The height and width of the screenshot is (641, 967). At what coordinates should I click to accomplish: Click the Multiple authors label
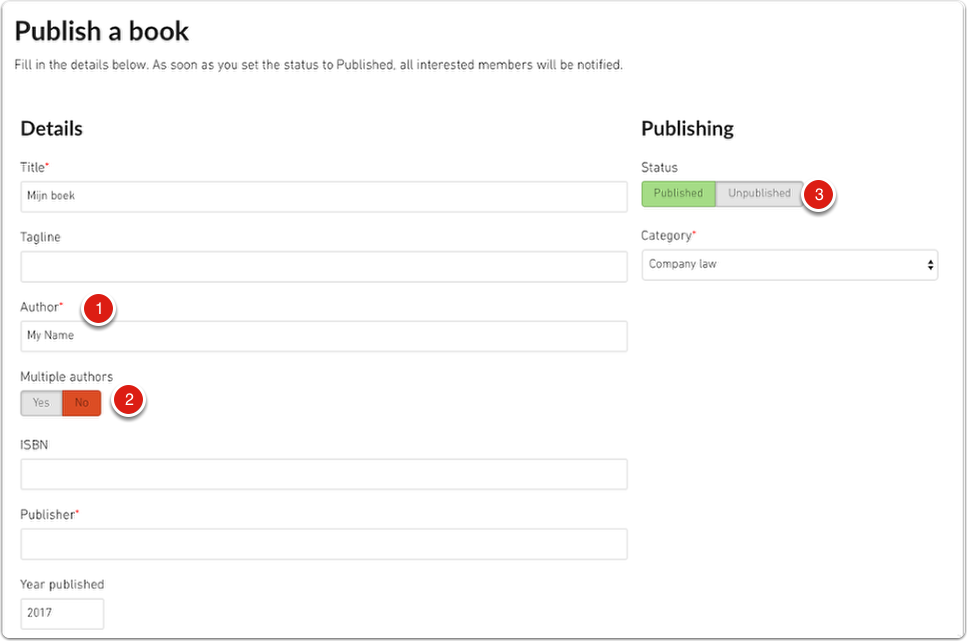pyautogui.click(x=67, y=377)
